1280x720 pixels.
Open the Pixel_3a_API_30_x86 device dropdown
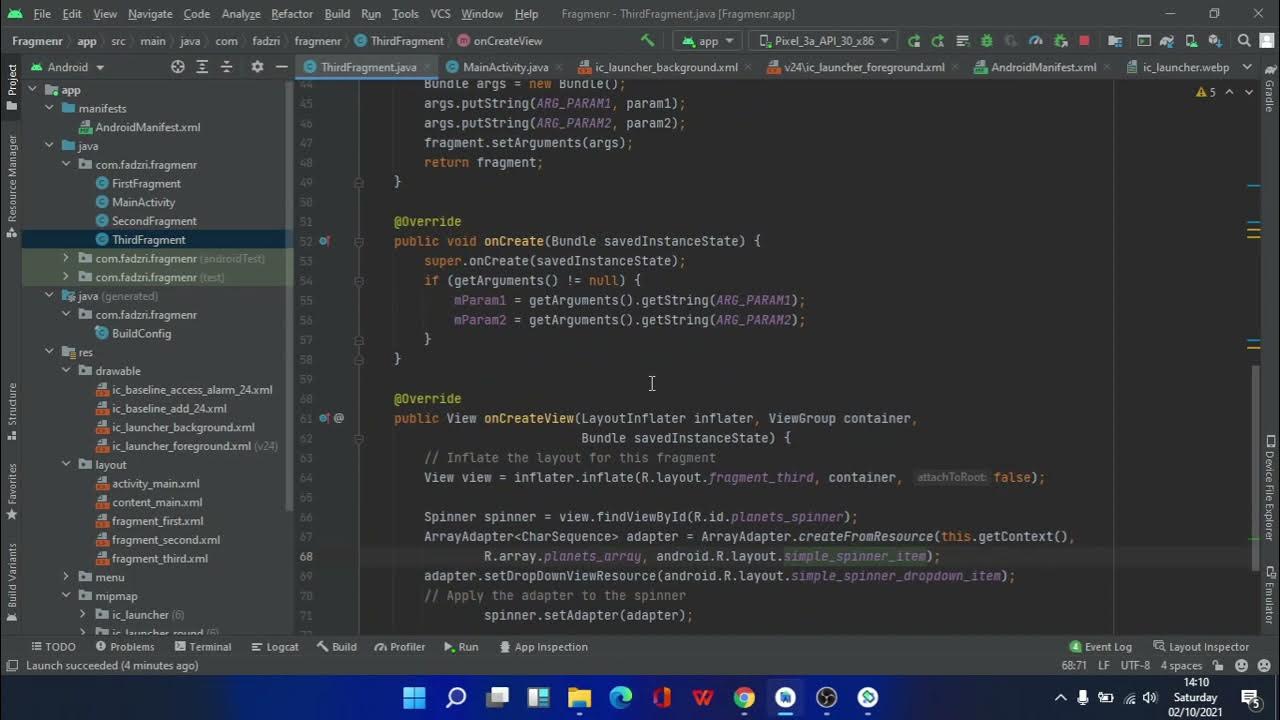825,41
